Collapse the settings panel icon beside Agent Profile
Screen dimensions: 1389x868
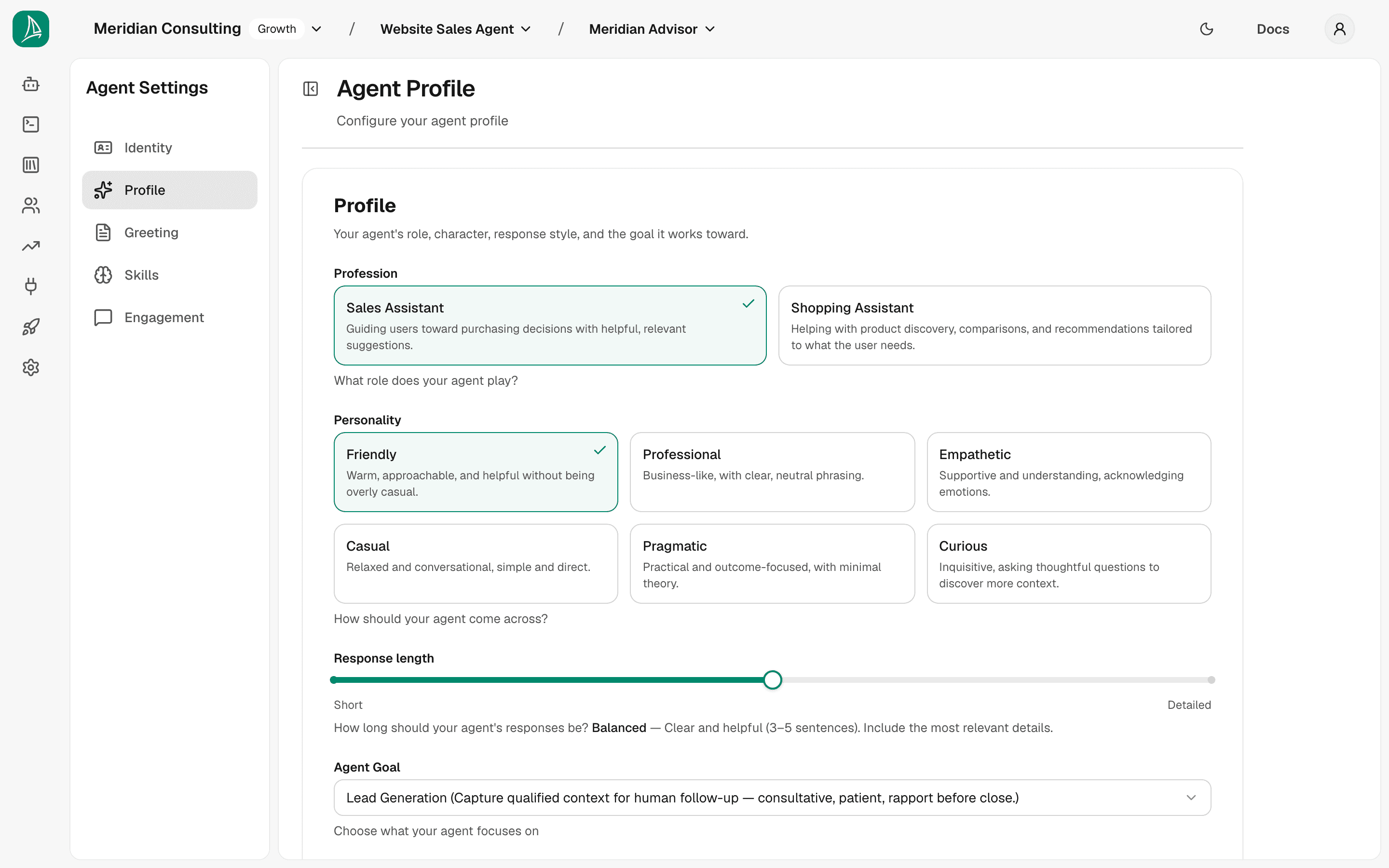point(311,89)
